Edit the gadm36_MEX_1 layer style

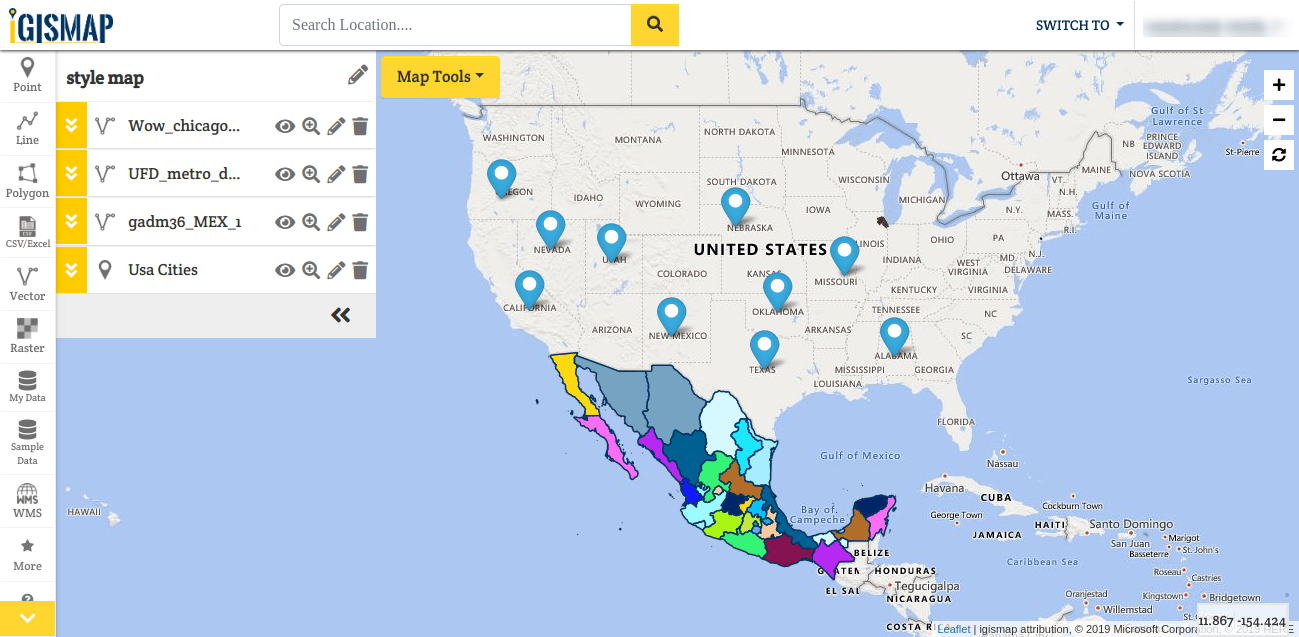click(336, 222)
